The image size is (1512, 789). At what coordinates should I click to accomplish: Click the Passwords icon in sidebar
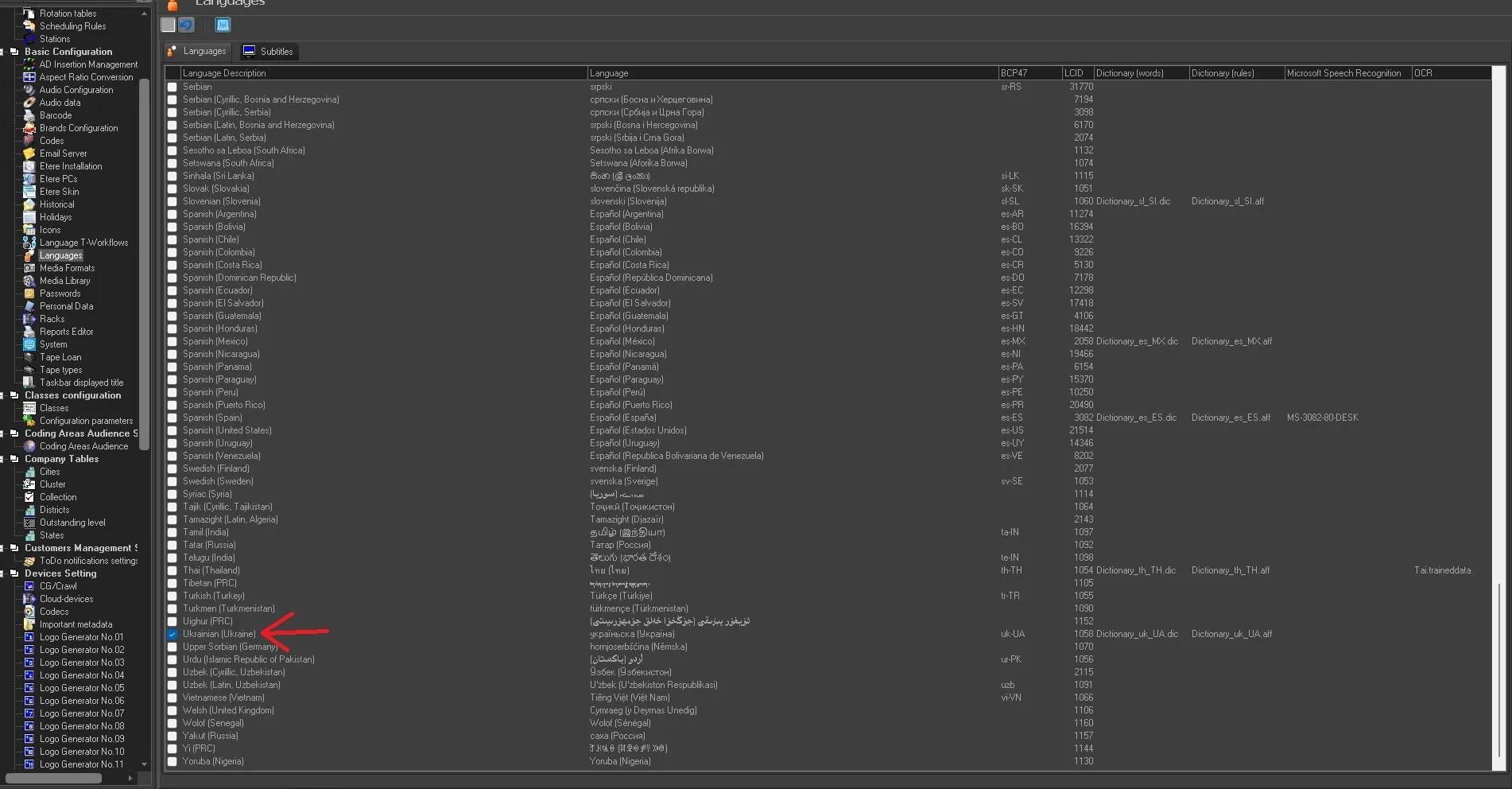(x=29, y=293)
